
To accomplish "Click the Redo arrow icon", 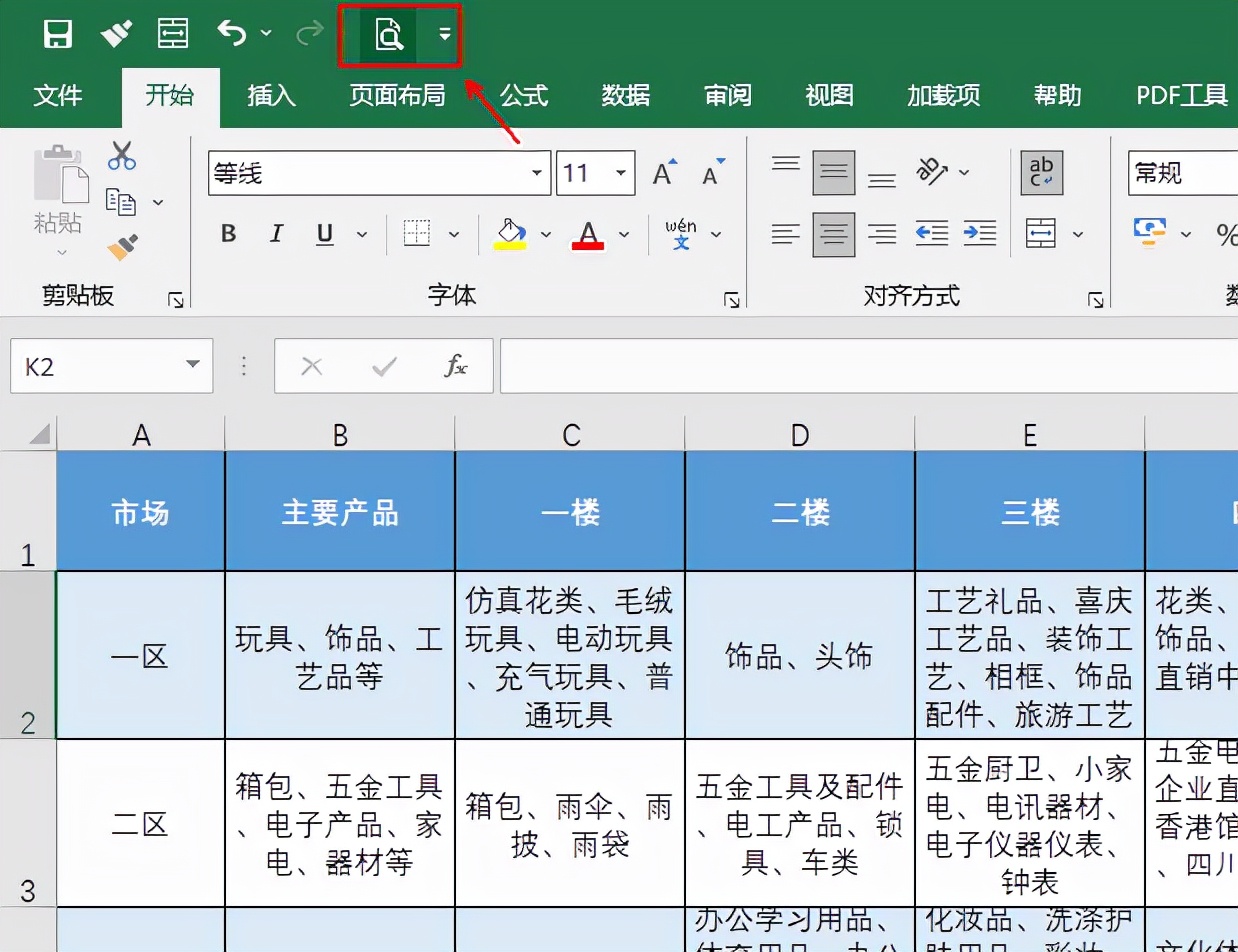I will [310, 34].
